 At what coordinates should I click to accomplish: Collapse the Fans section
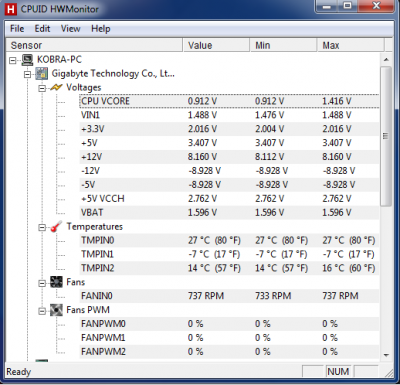[x=42, y=283]
